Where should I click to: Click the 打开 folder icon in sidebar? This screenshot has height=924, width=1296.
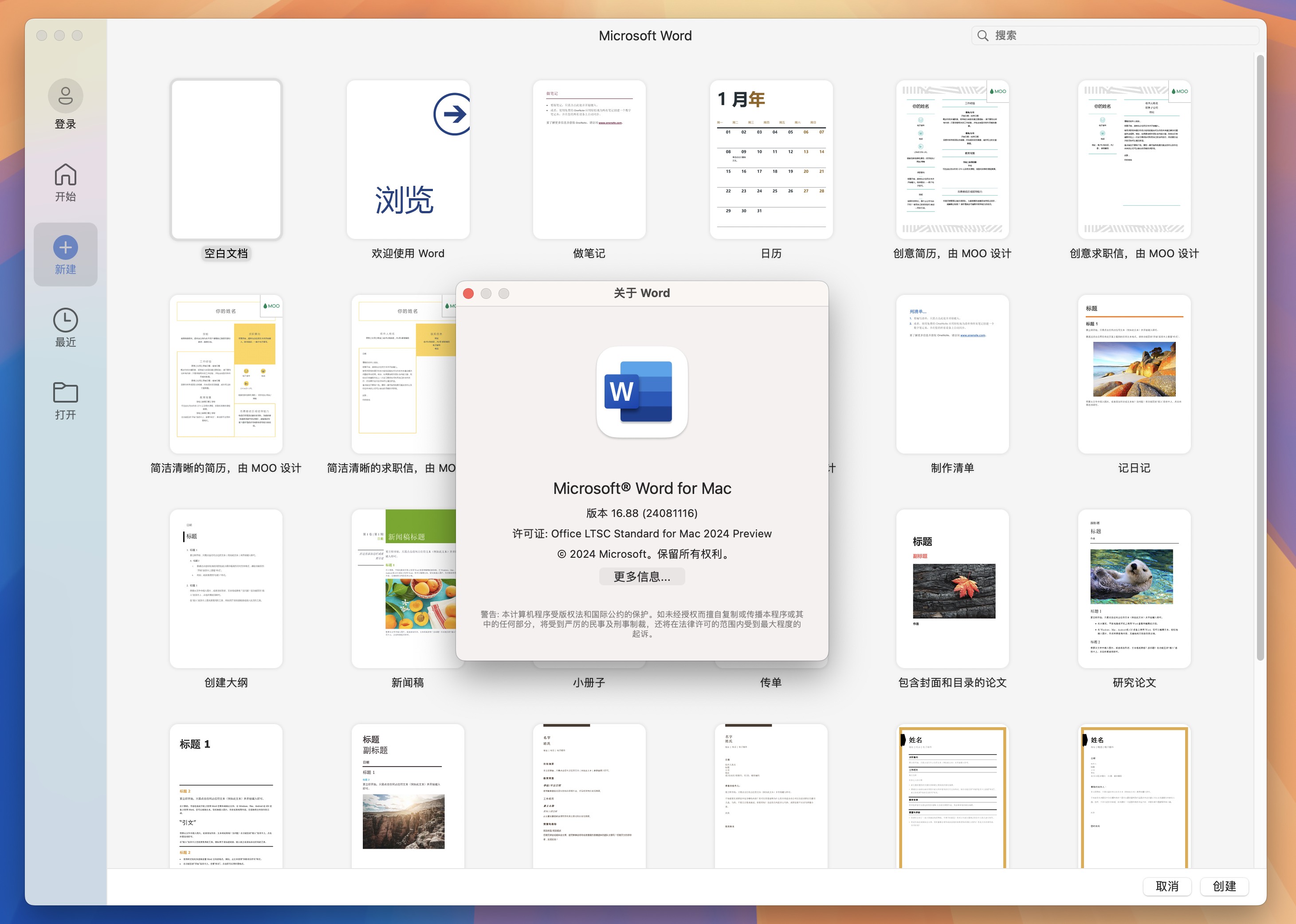66,392
